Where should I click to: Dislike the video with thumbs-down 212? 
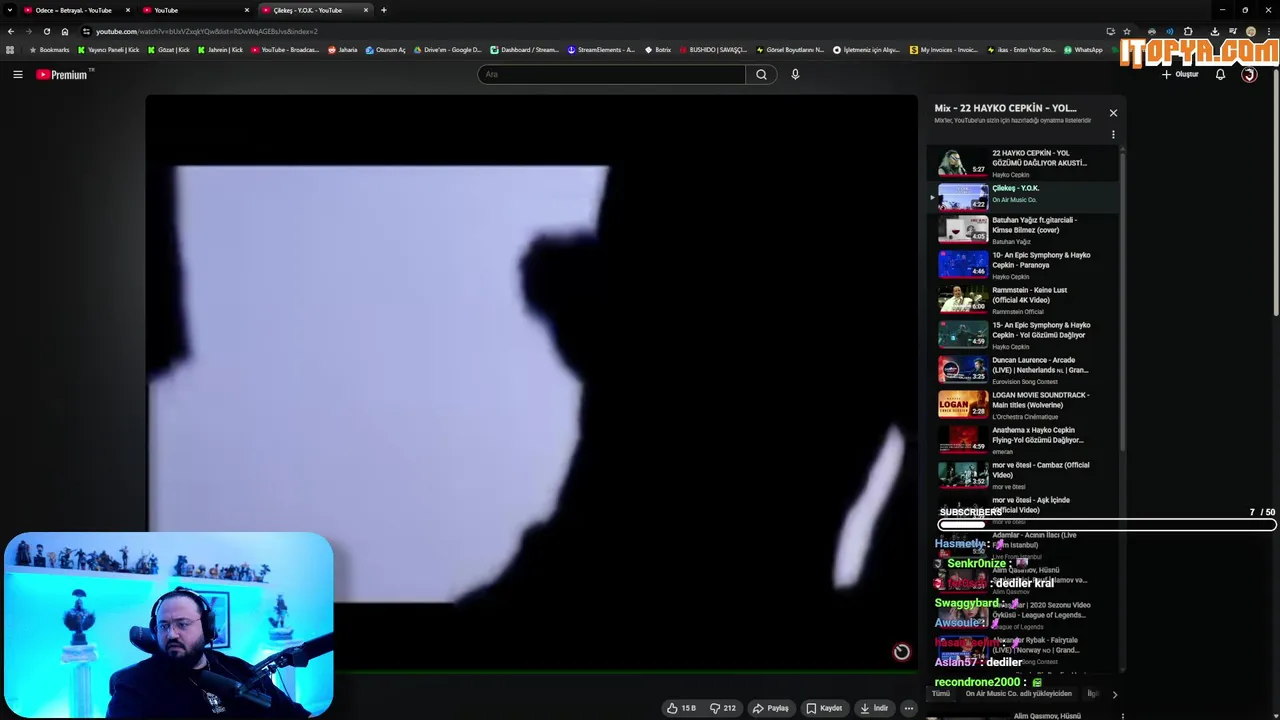coord(723,708)
